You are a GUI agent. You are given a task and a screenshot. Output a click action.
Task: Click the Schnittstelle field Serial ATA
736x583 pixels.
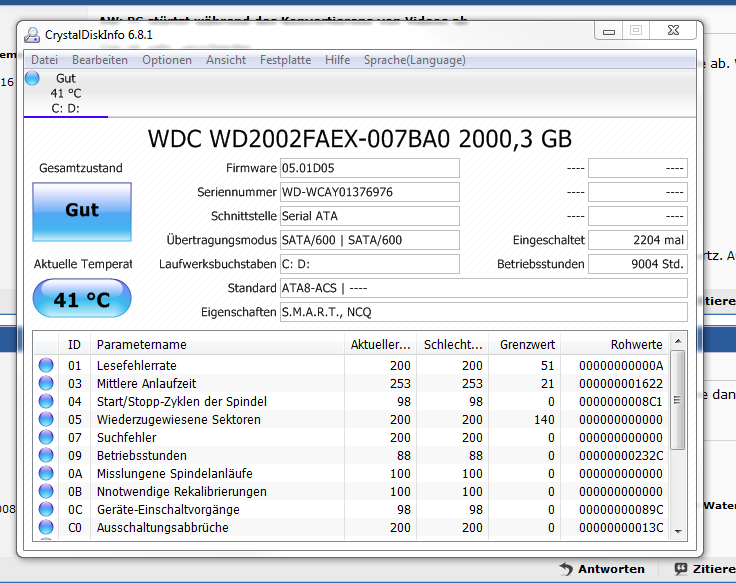pyautogui.click(x=370, y=216)
